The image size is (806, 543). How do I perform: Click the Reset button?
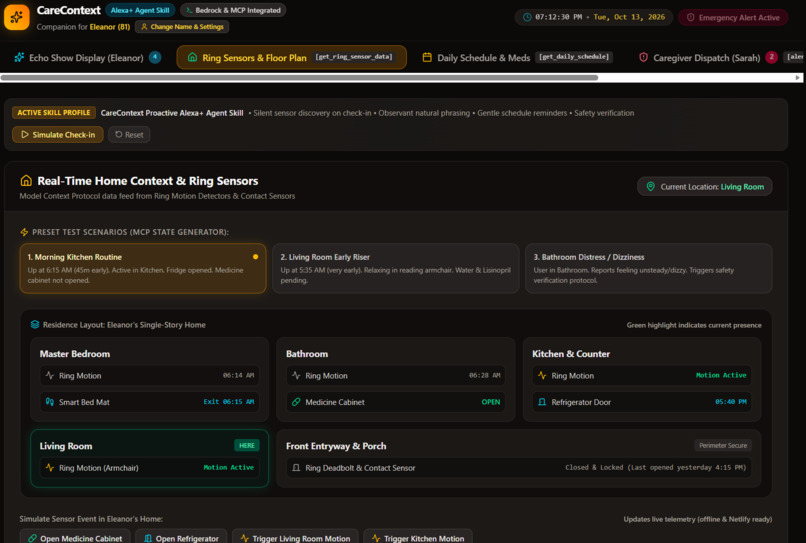(129, 135)
